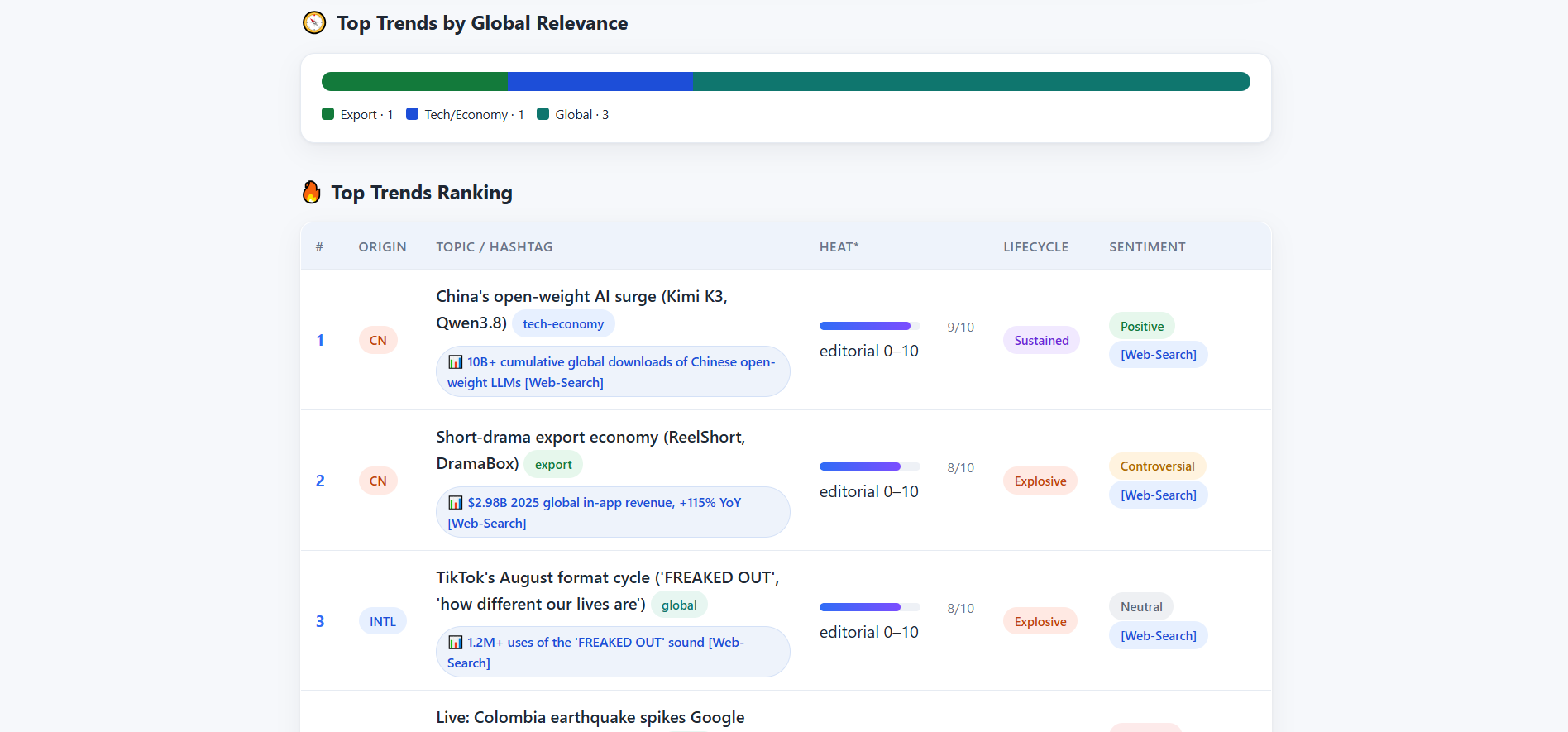The image size is (1568, 732).
Task: Open the 1.2M+ uses of FREAKED OUT sound link
Action: 613,652
